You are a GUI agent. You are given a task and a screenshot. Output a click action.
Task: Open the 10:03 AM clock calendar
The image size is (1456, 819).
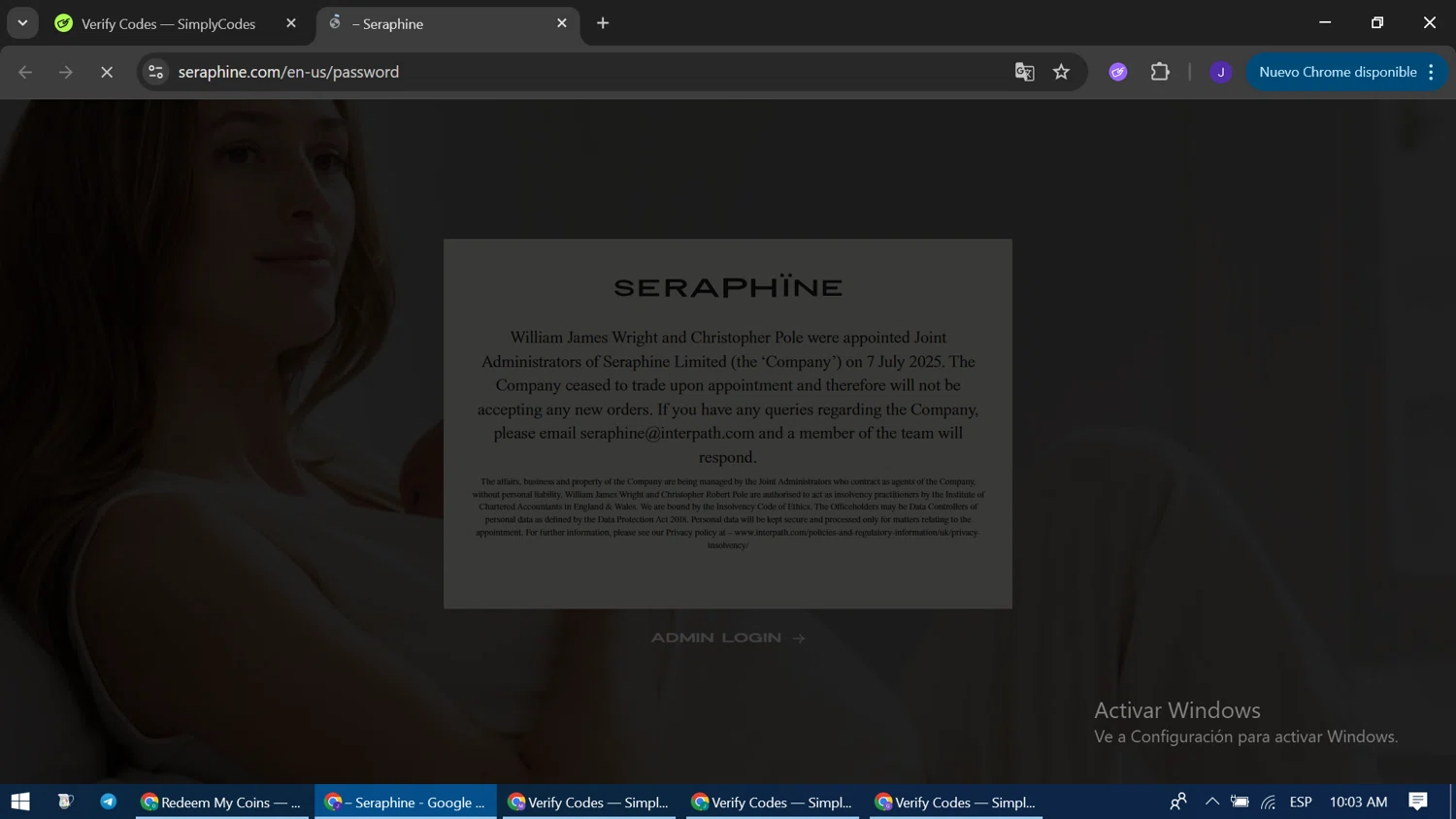1358,802
